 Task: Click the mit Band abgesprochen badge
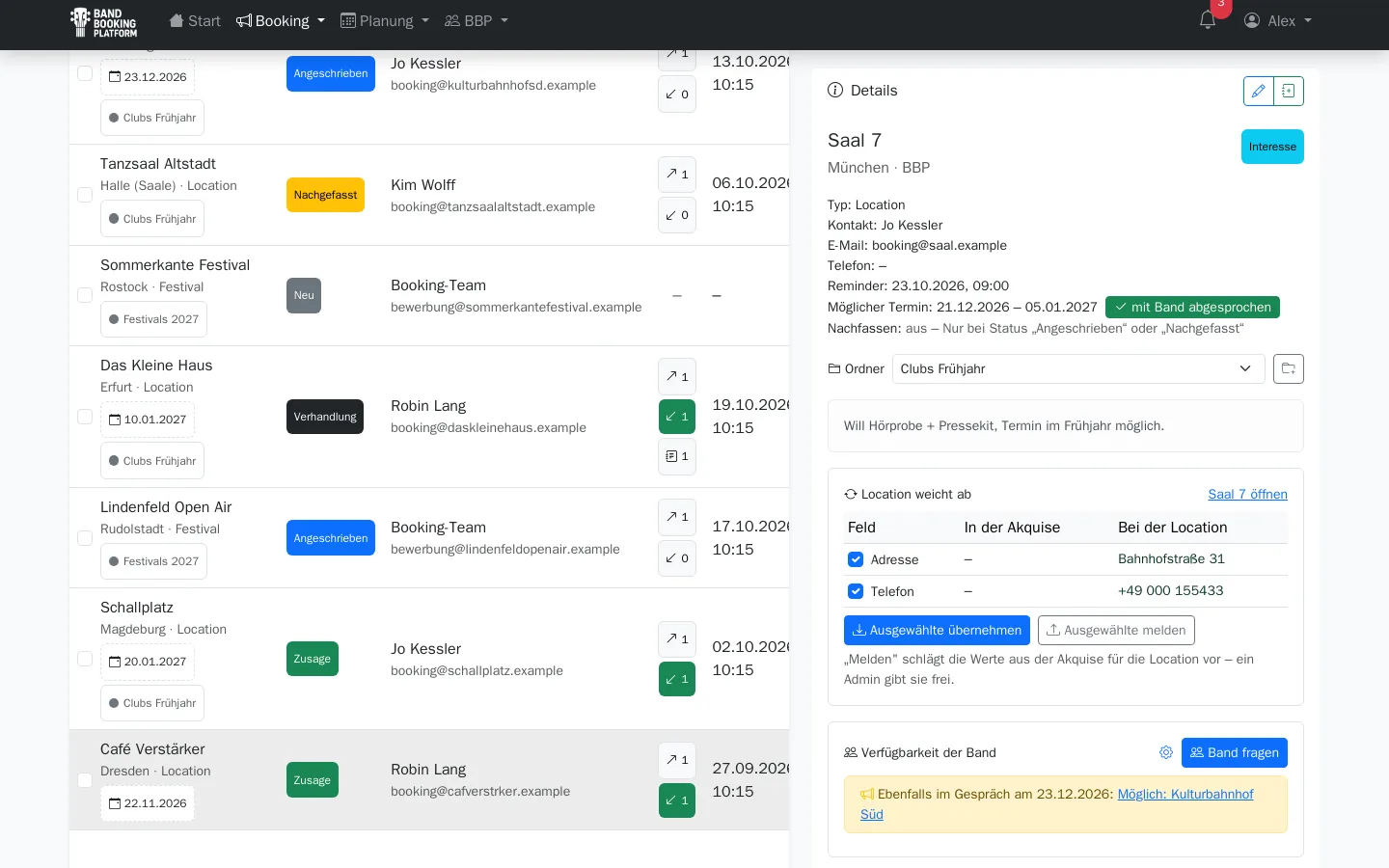pyautogui.click(x=1192, y=307)
